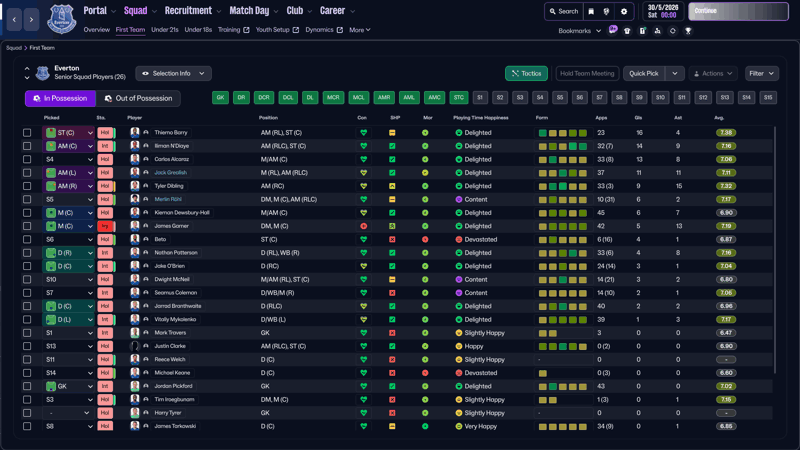Open the circular scouting bookmark icon
Image resolution: width=800 pixels, height=450 pixels.
point(672,31)
